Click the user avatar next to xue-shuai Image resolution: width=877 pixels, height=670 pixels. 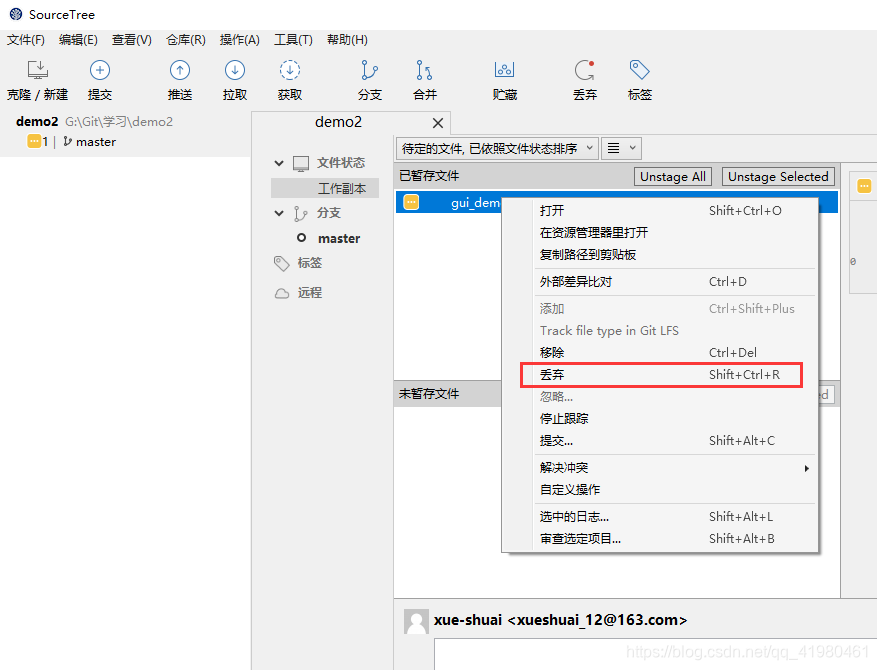pos(416,621)
